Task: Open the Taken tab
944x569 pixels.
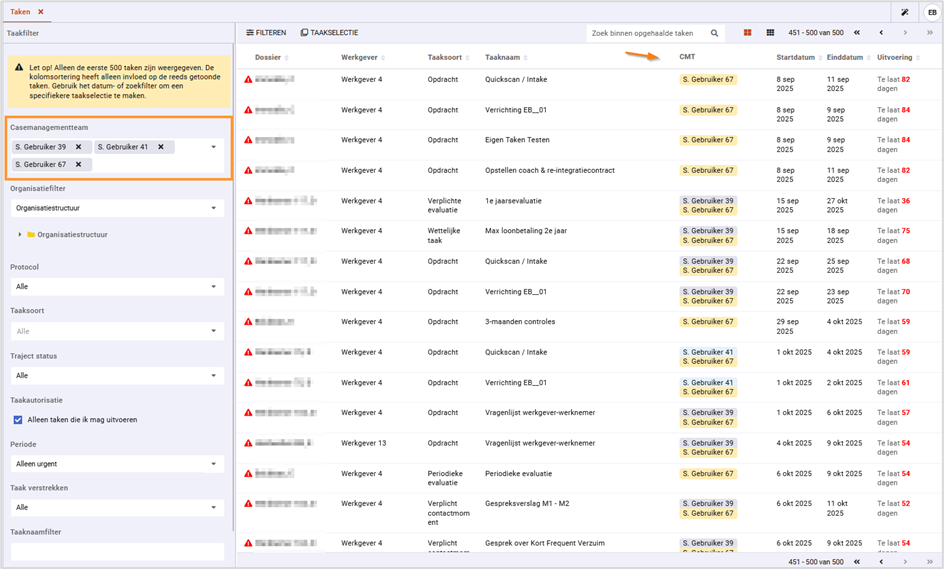Action: (x=20, y=11)
